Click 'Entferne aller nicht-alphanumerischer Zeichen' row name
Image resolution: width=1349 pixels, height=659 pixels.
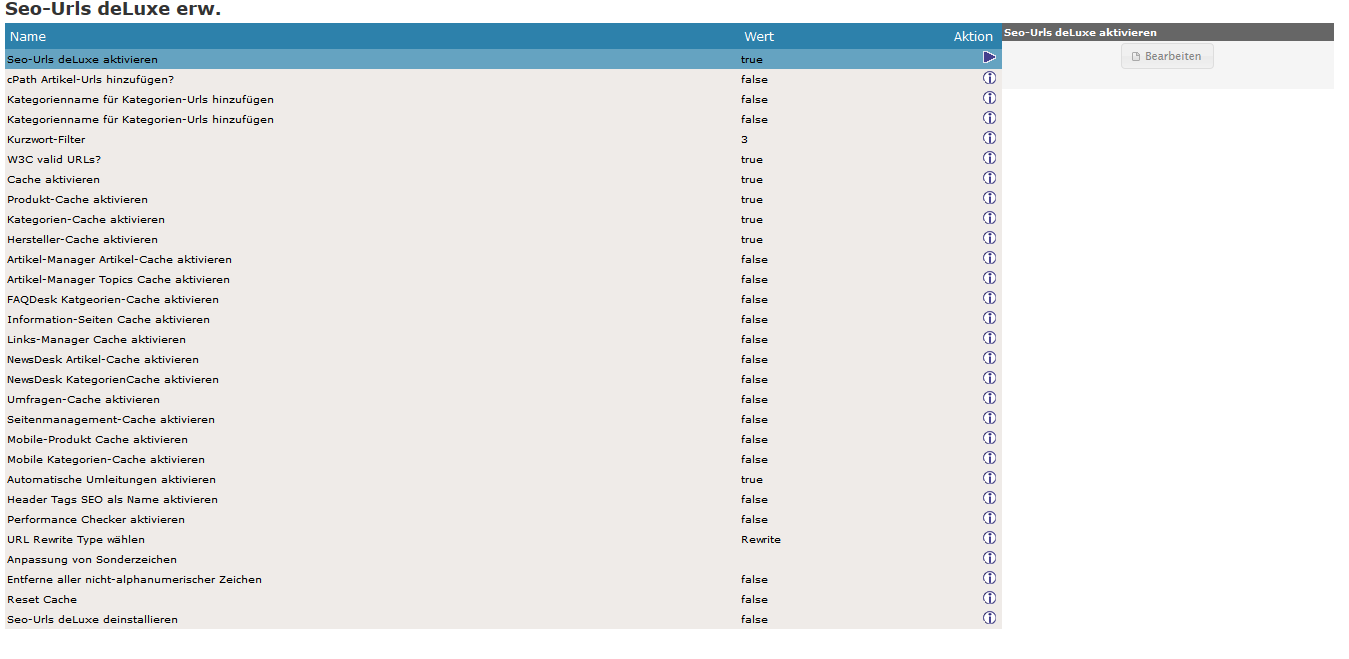134,580
